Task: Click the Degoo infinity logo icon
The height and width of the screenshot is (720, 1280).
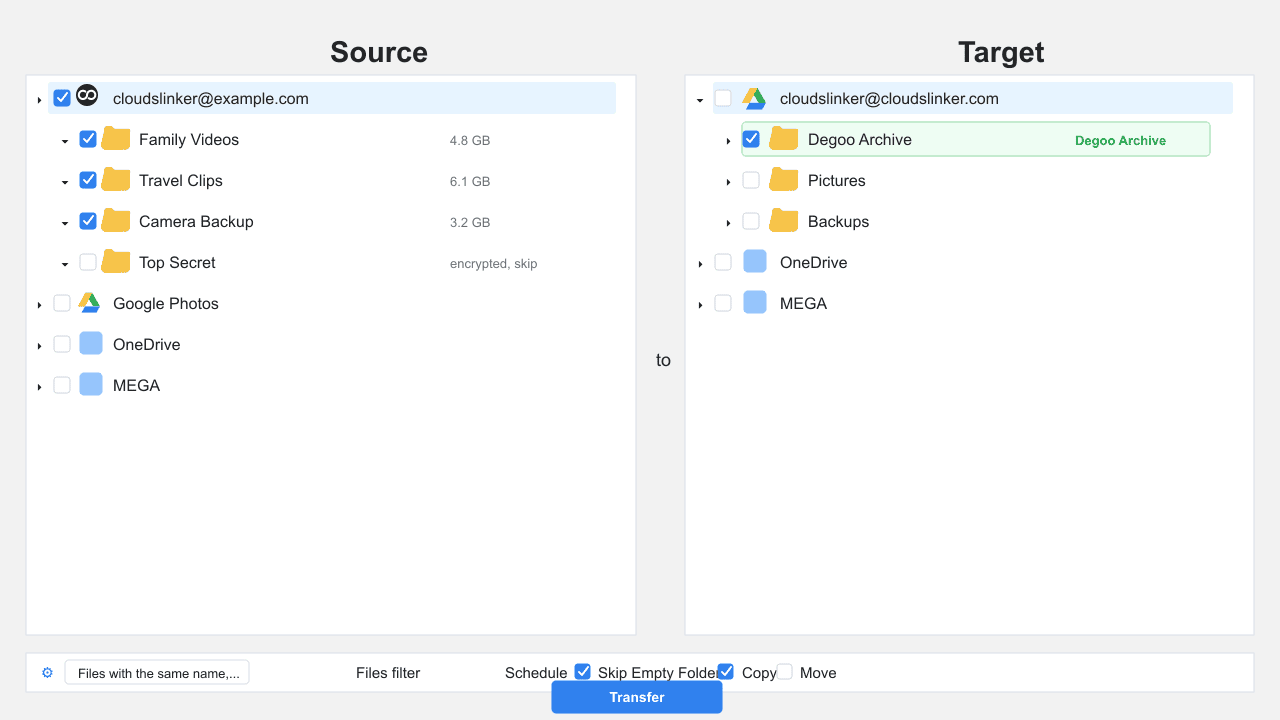Action: coord(87,95)
